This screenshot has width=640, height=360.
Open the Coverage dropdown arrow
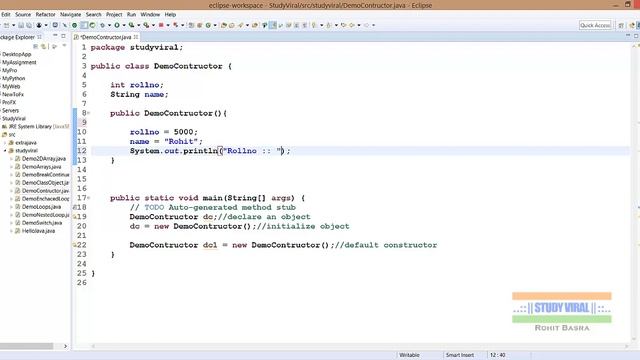[138, 25]
